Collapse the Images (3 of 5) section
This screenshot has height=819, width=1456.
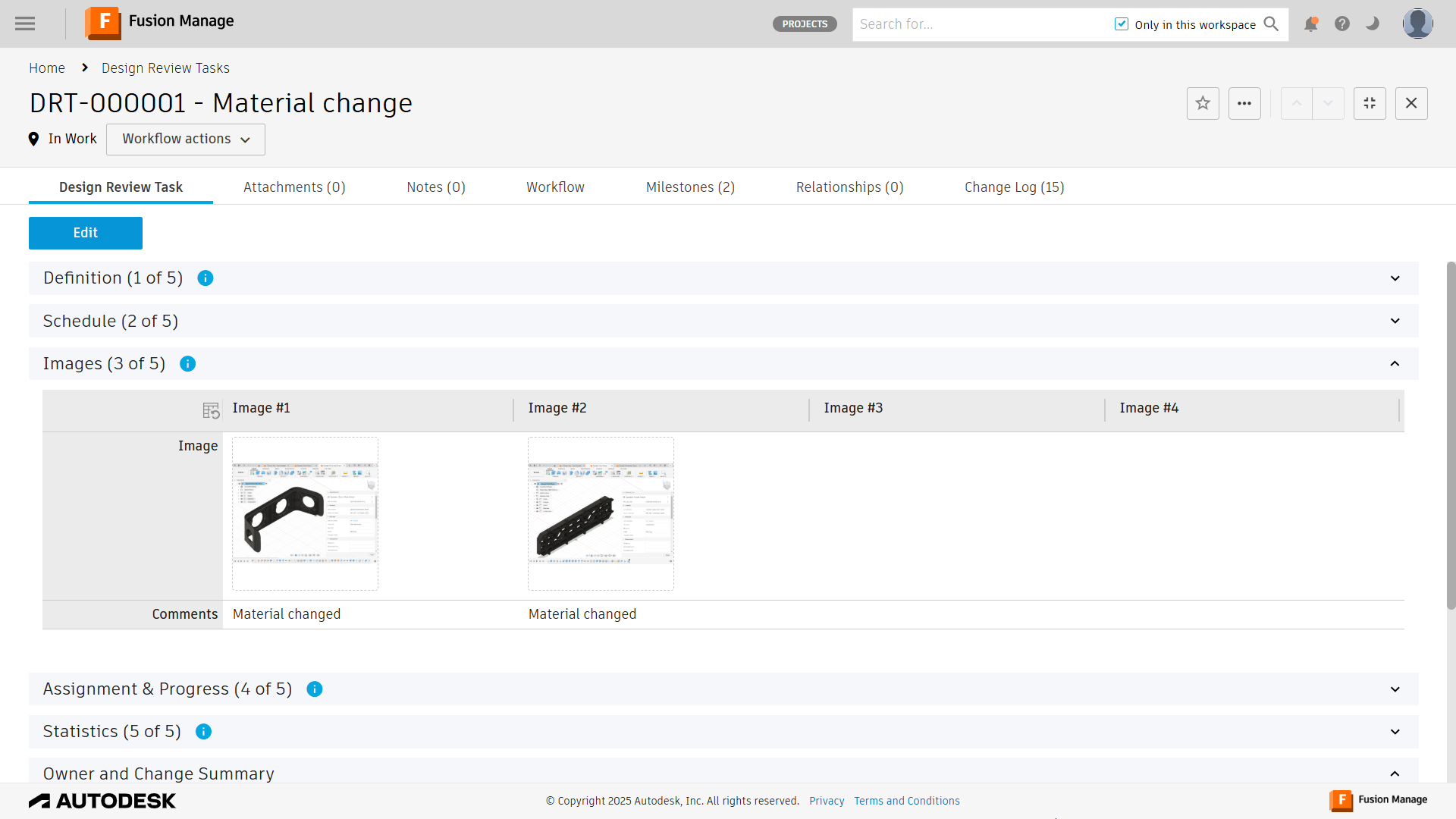pyautogui.click(x=1395, y=364)
